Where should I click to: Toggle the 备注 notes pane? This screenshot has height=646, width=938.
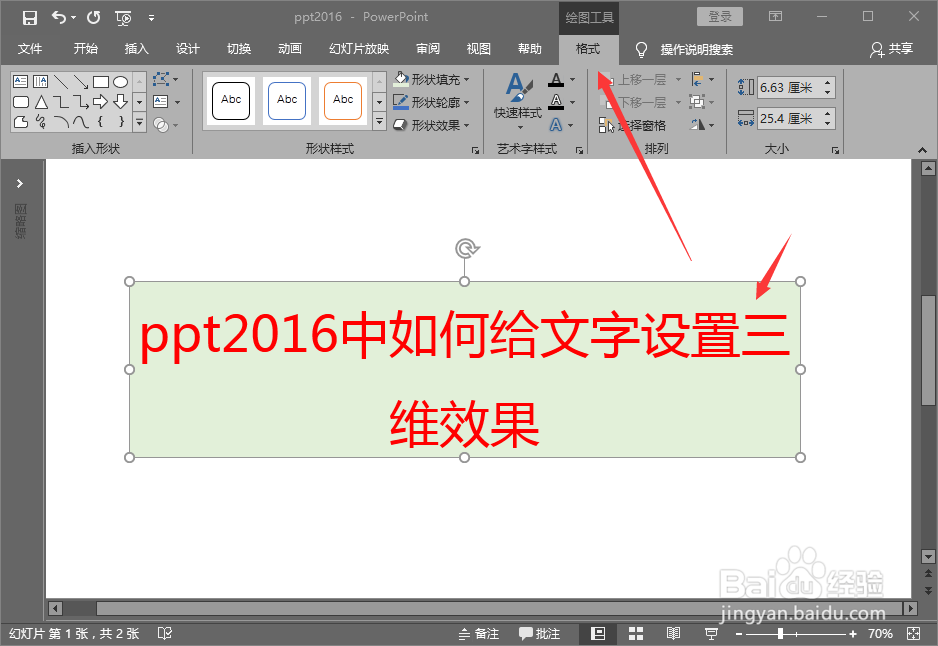[x=479, y=633]
